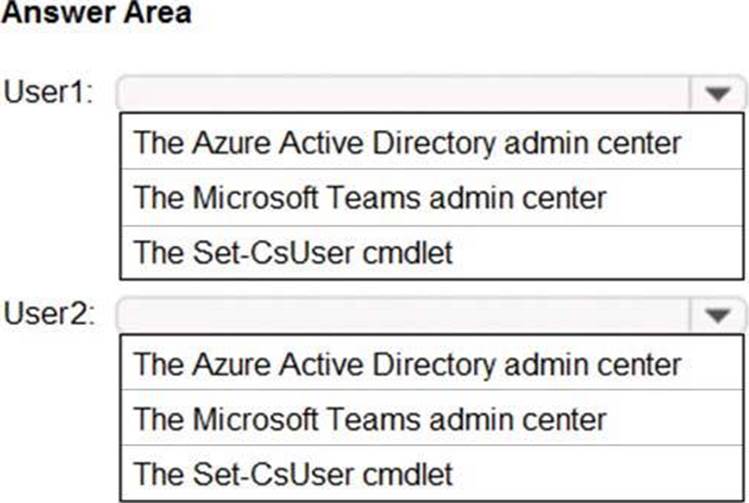Expand the User1 dropdown arrow
Viewport: 749px width, 503px height.
[717, 94]
